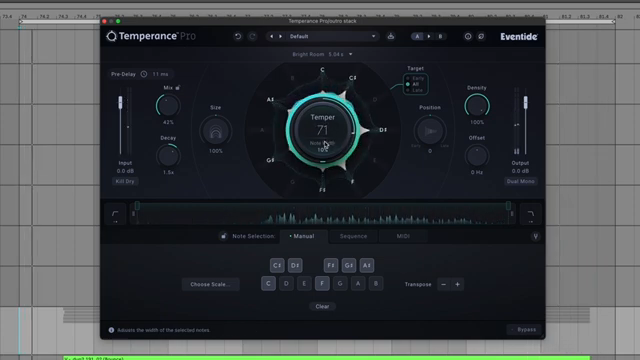This screenshot has width=640, height=360.
Task: Switch to the Sequence tab
Action: (x=353, y=236)
